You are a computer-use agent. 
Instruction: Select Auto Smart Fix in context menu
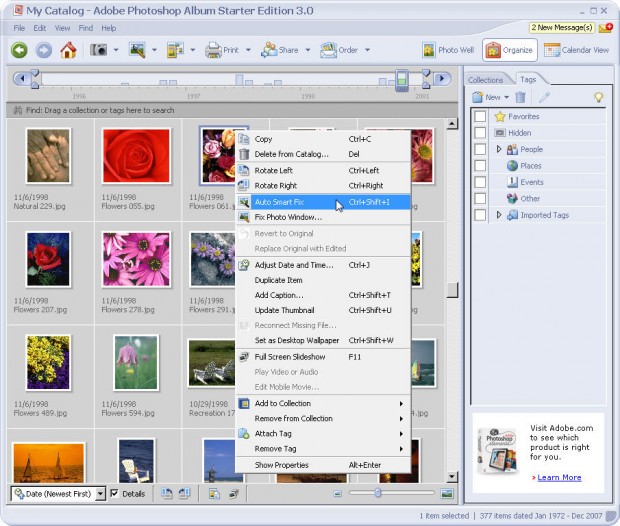[323, 202]
